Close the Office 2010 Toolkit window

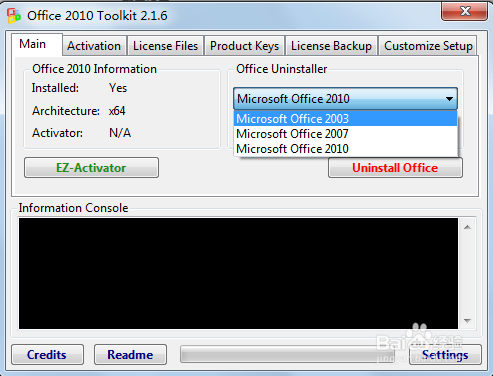(x=464, y=11)
